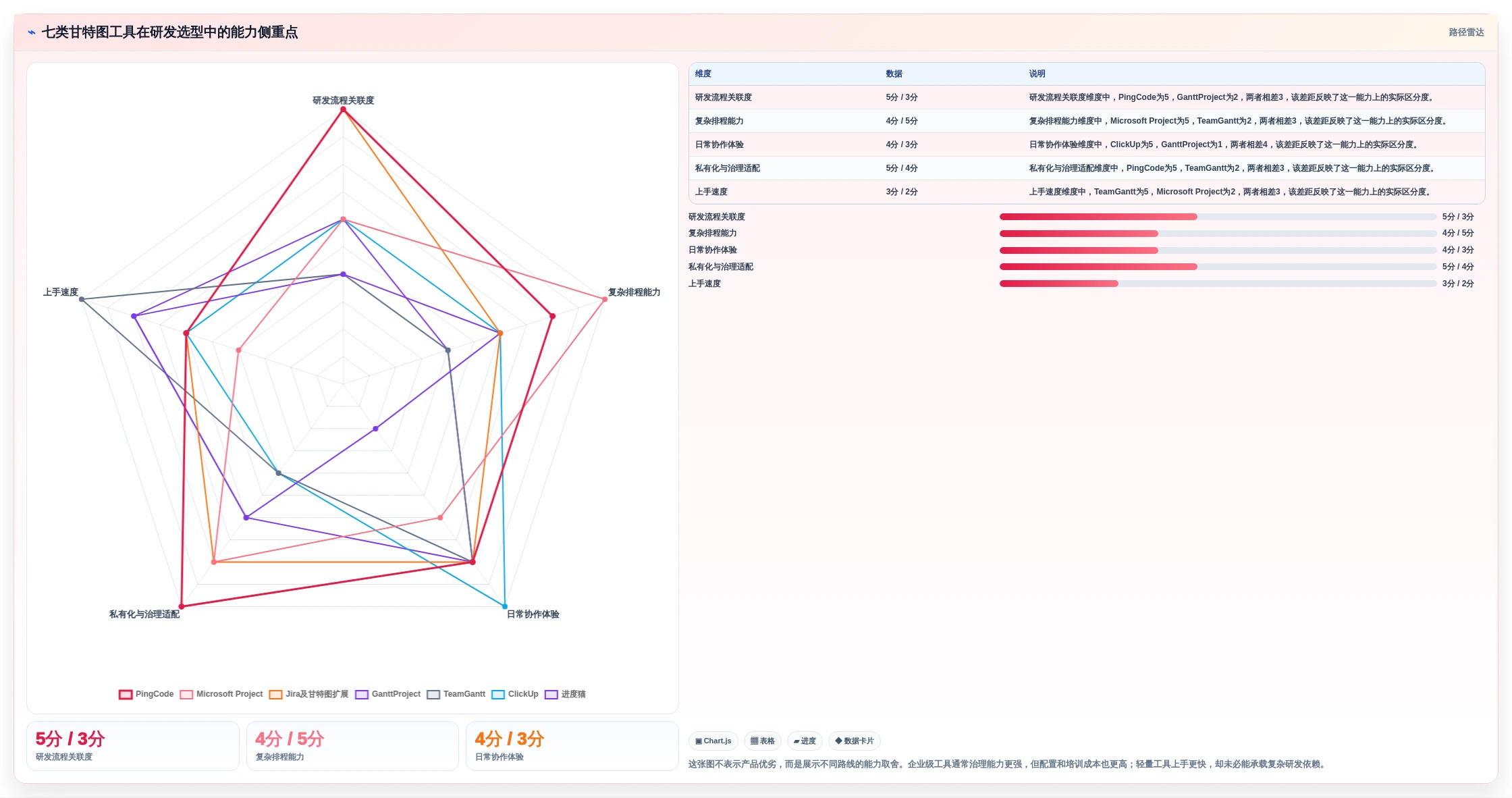Click the Chart.js tag

713,741
